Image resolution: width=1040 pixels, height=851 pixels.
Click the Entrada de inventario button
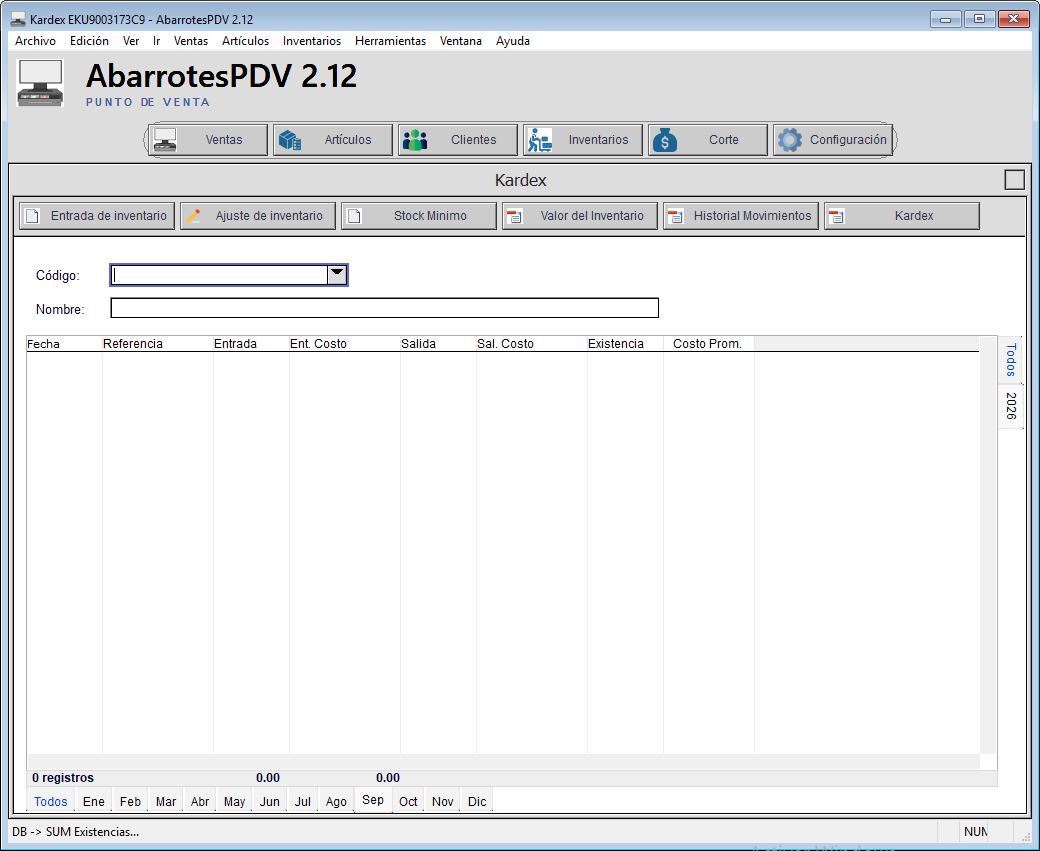coord(97,216)
